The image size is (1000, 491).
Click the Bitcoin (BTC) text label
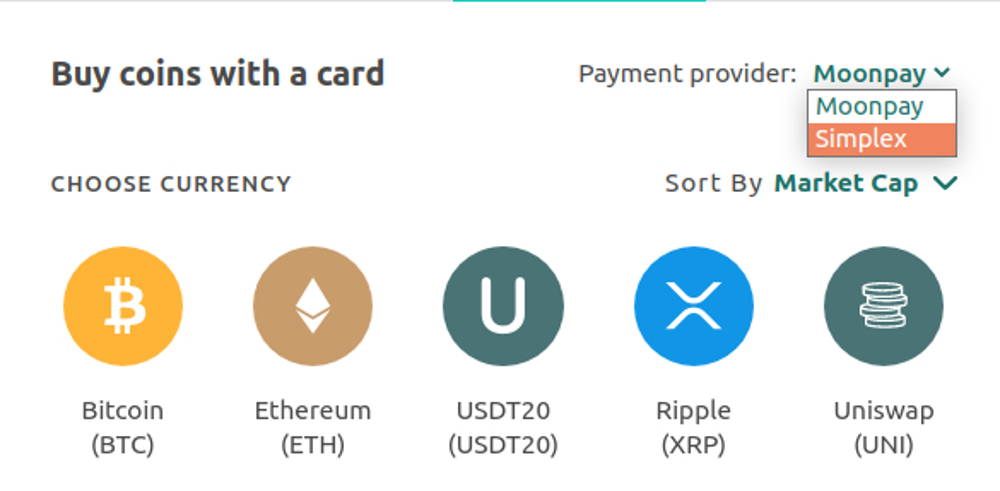[123, 428]
